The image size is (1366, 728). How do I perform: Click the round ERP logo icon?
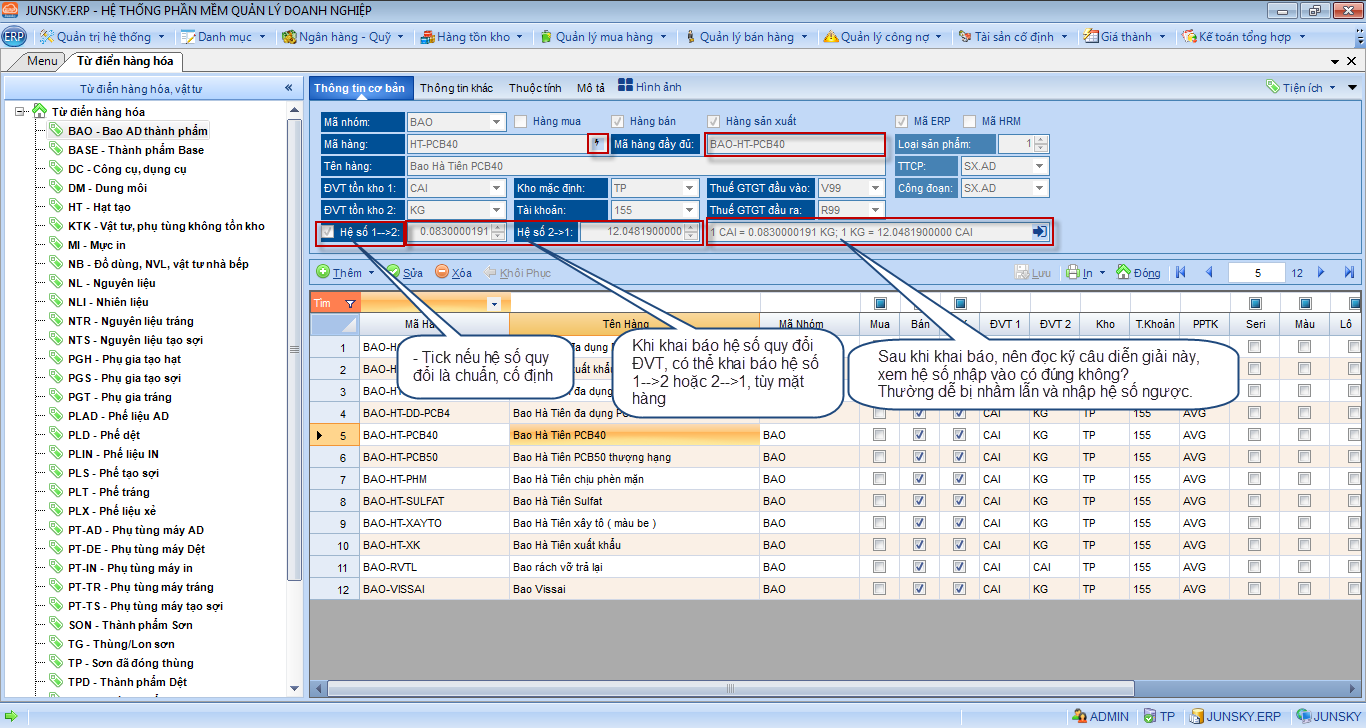[x=14, y=37]
